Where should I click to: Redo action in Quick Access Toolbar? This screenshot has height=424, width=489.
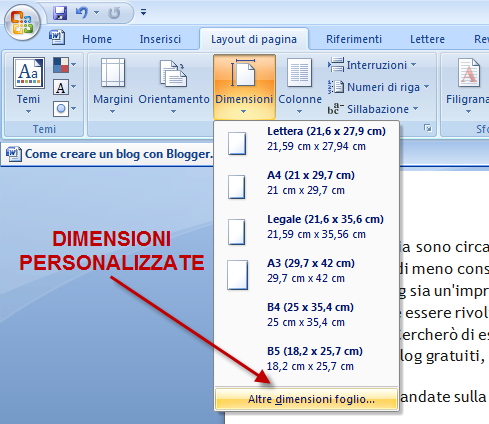point(114,13)
